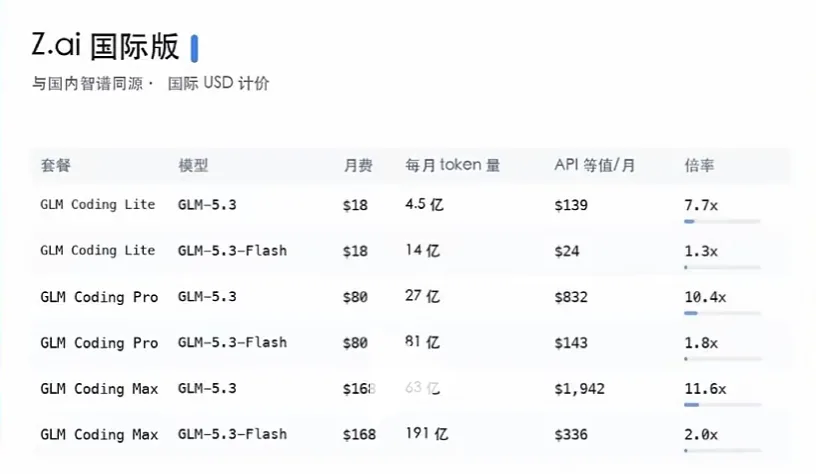Click the $1,942 API value cell
The width and height of the screenshot is (816, 474).
click(x=579, y=389)
